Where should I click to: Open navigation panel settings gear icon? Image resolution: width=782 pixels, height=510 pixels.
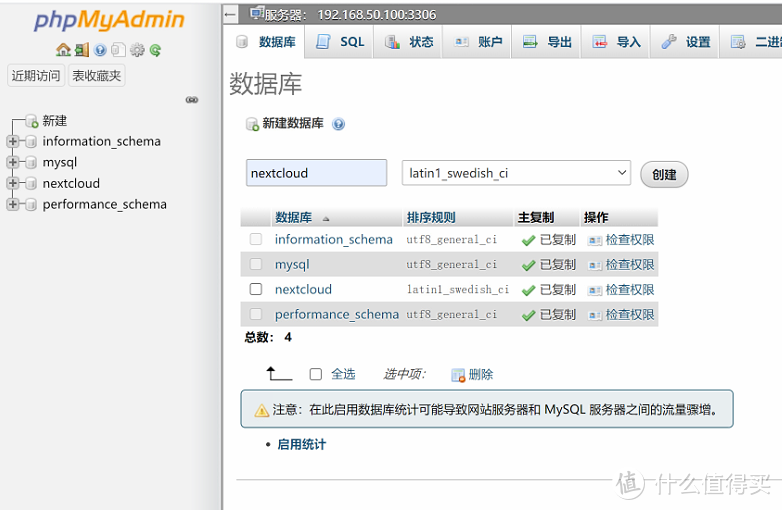pos(137,50)
